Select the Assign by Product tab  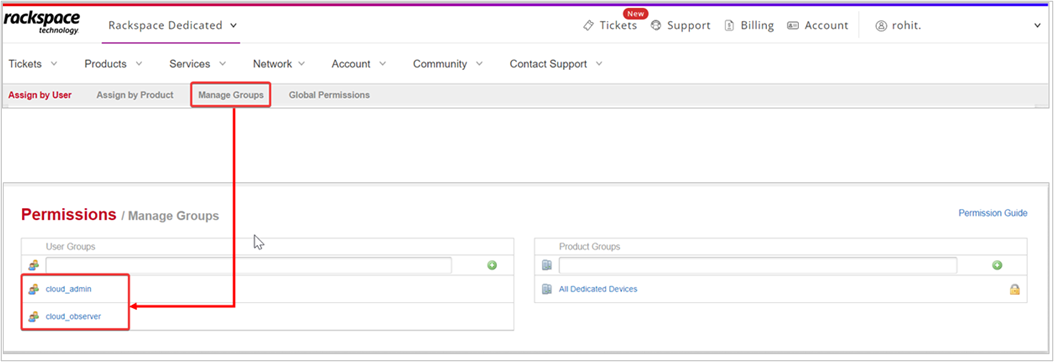tap(134, 95)
